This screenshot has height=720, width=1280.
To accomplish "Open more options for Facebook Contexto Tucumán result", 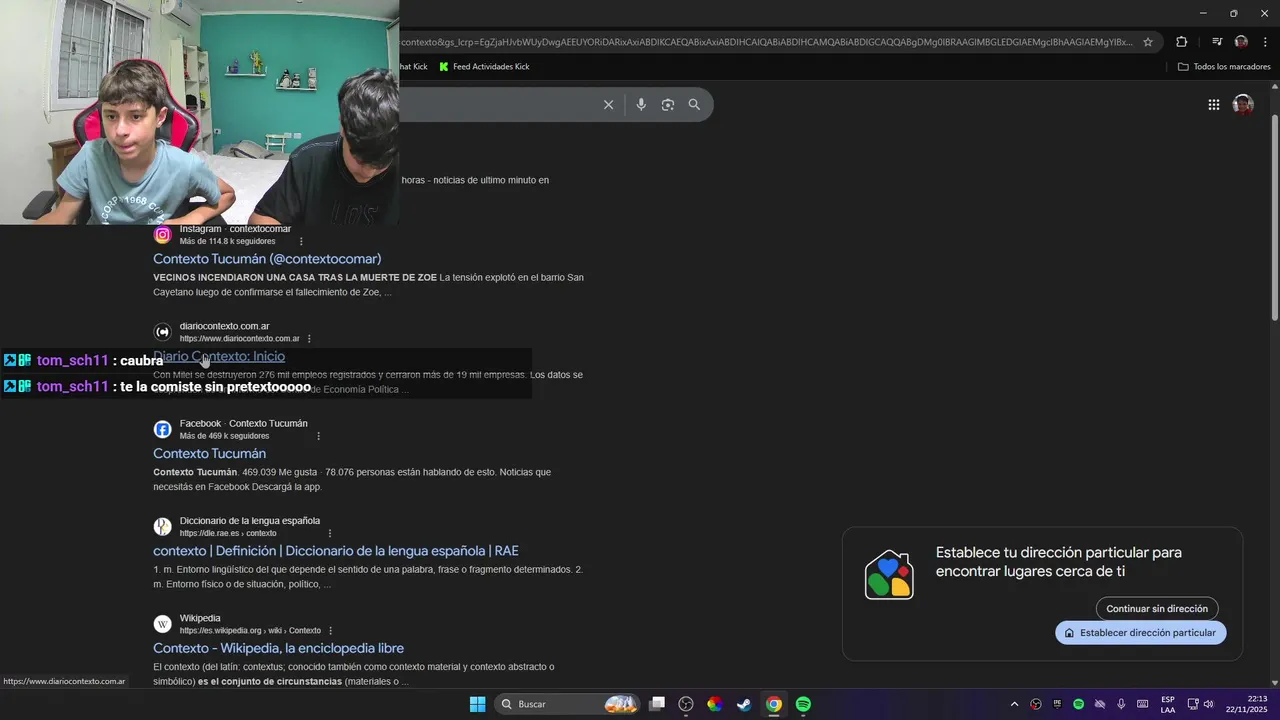I will point(319,436).
